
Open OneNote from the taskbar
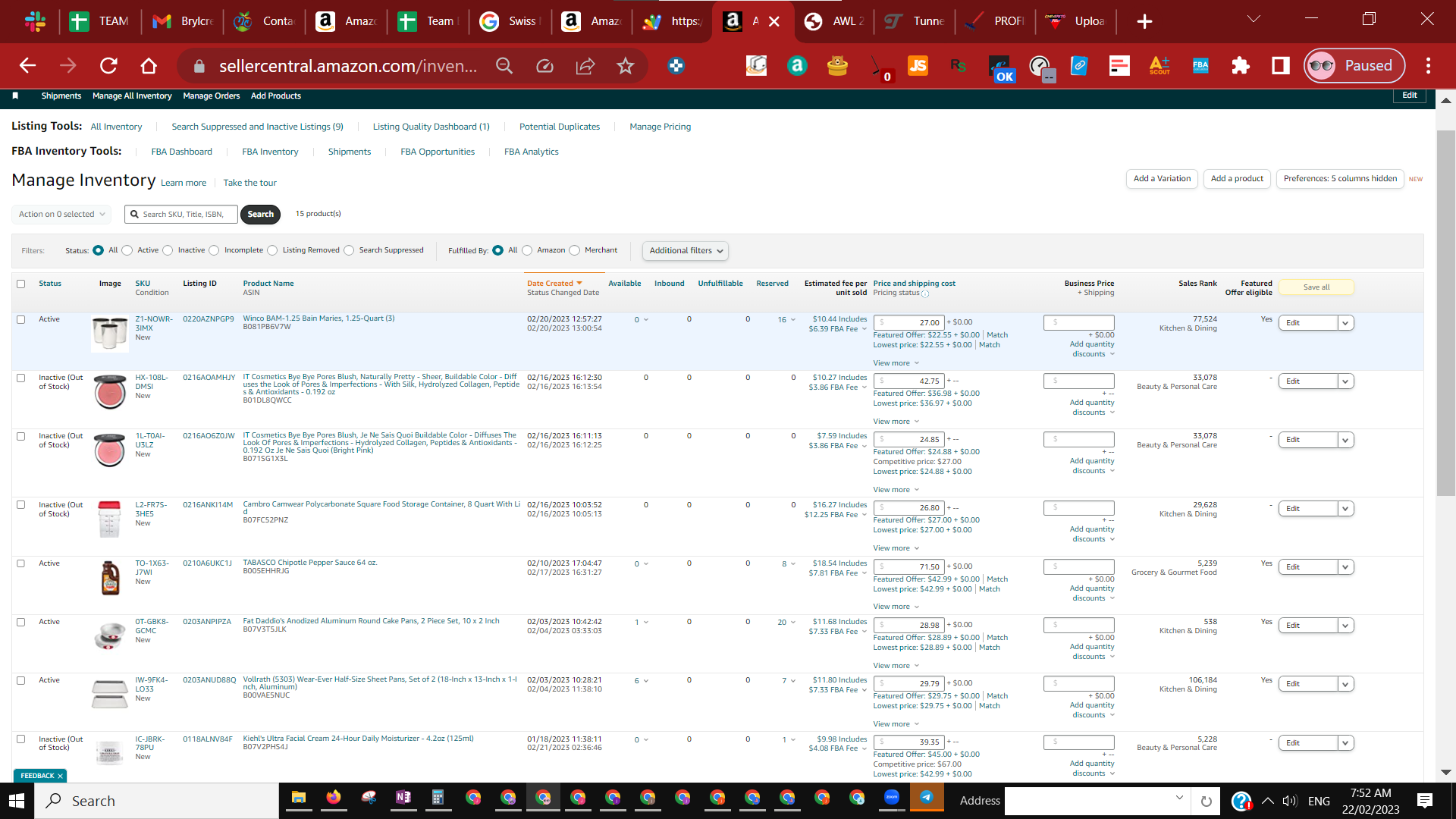[x=403, y=798]
